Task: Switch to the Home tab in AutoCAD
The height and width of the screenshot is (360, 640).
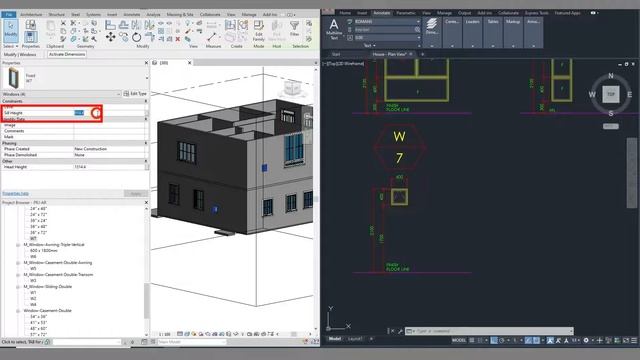Action: pos(345,13)
